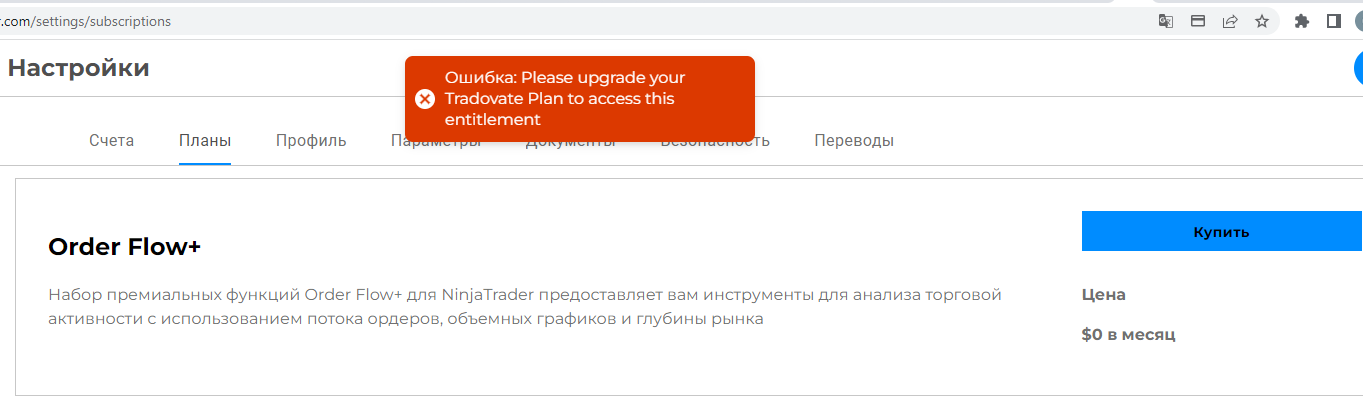Bookmark this page with the star icon
The image size is (1363, 418).
click(x=1262, y=21)
